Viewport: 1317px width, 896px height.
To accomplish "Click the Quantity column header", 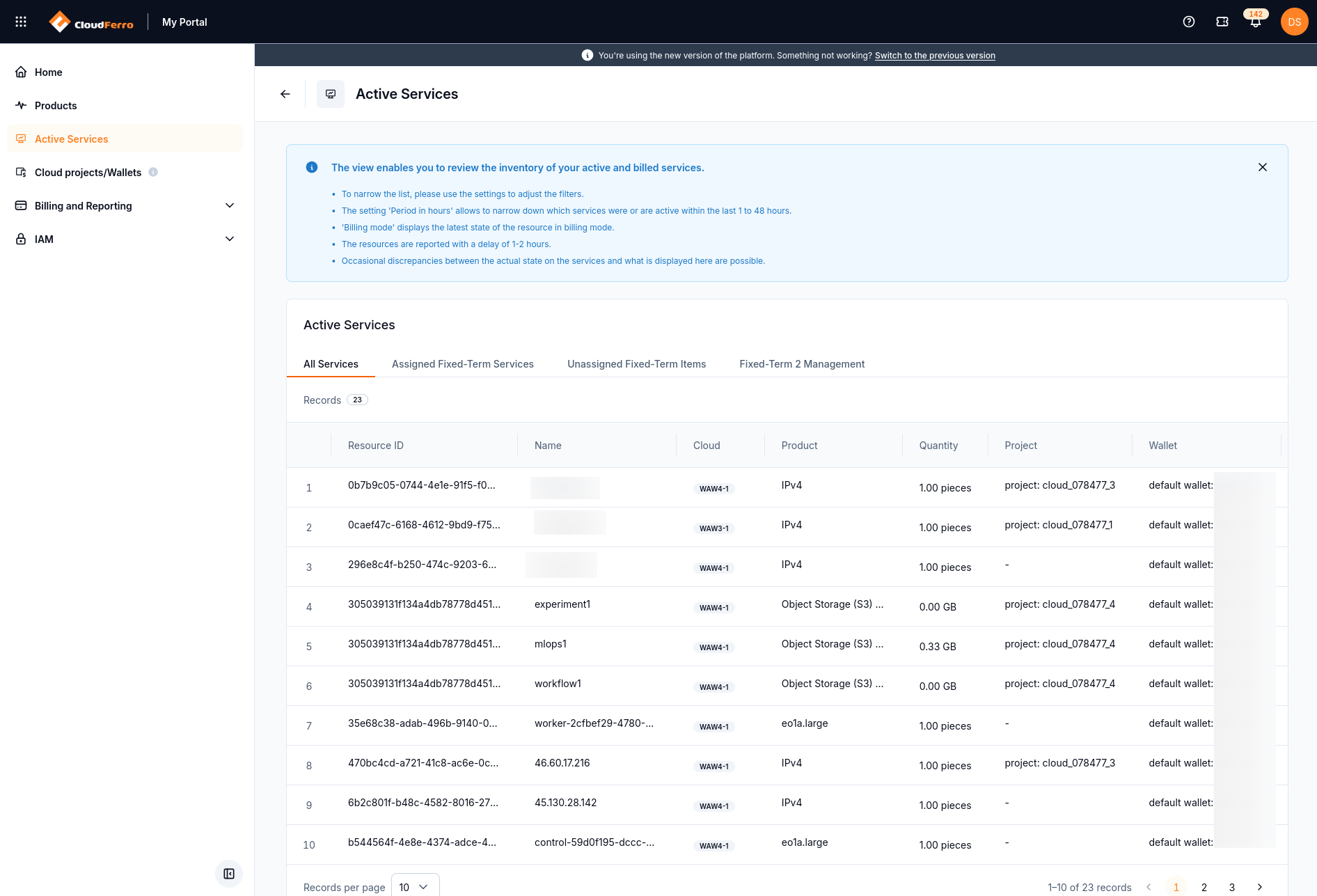I will [938, 446].
